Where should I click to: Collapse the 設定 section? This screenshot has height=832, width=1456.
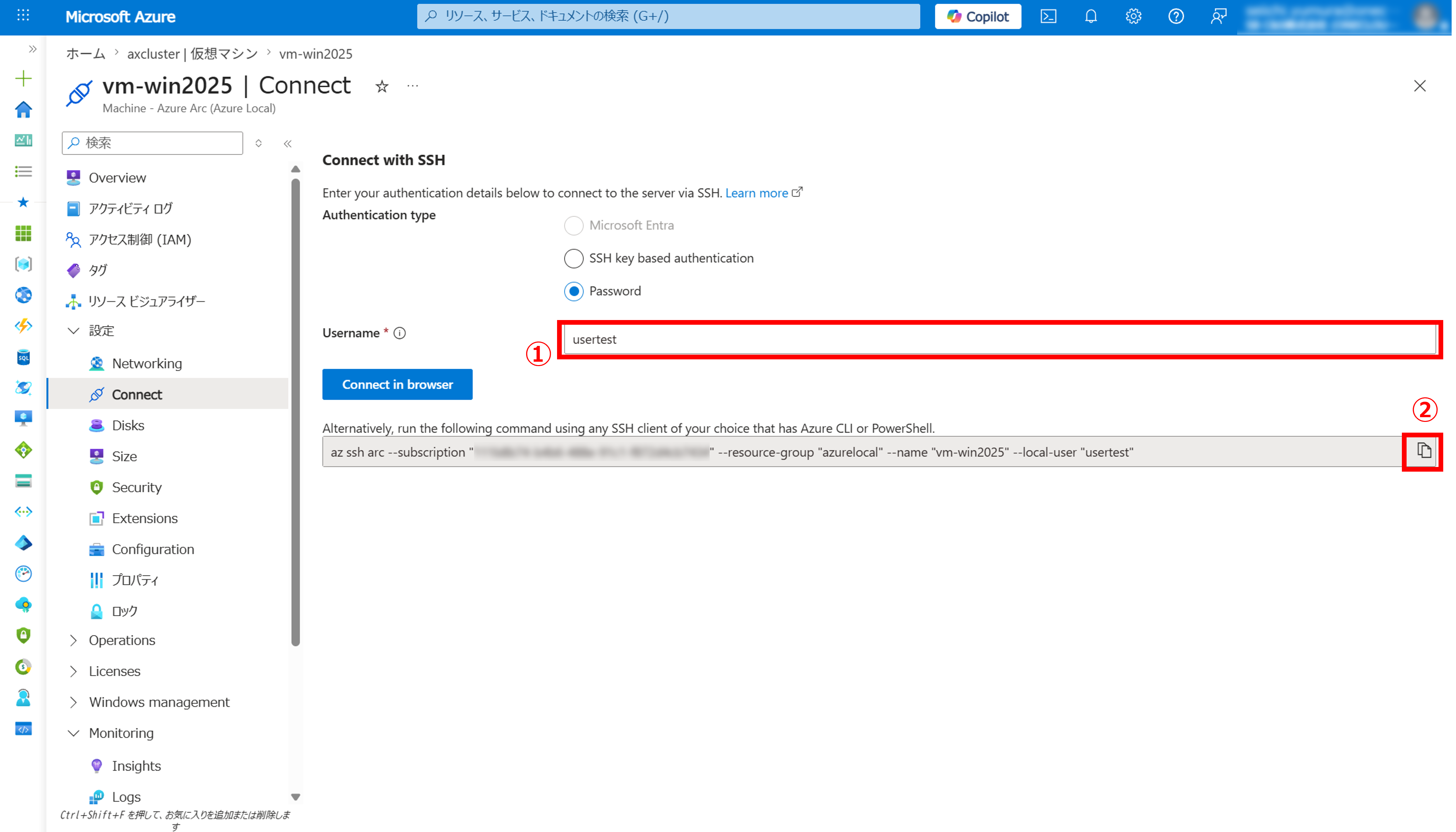point(74,331)
